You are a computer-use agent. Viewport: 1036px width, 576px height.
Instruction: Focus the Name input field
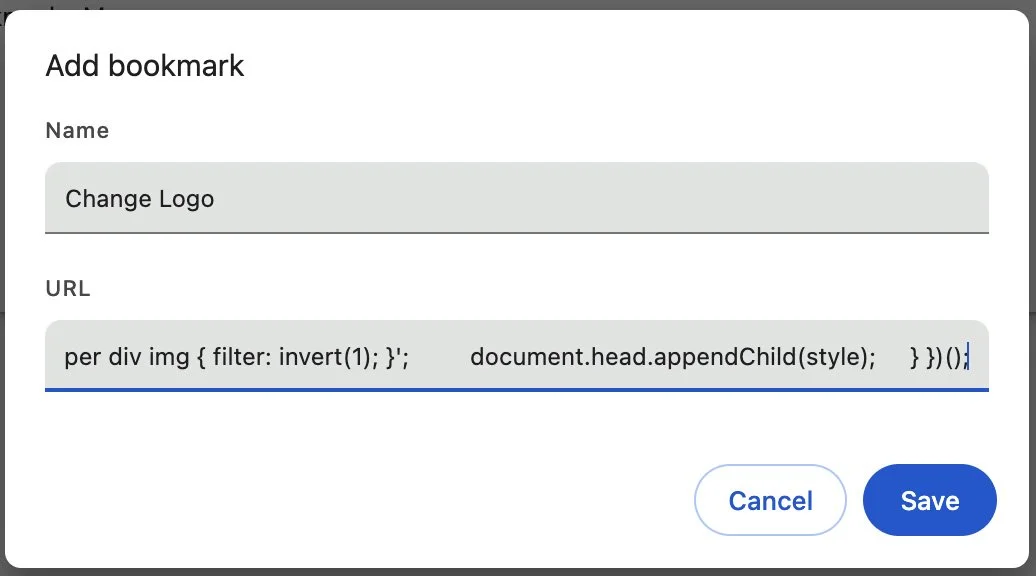[x=517, y=198]
